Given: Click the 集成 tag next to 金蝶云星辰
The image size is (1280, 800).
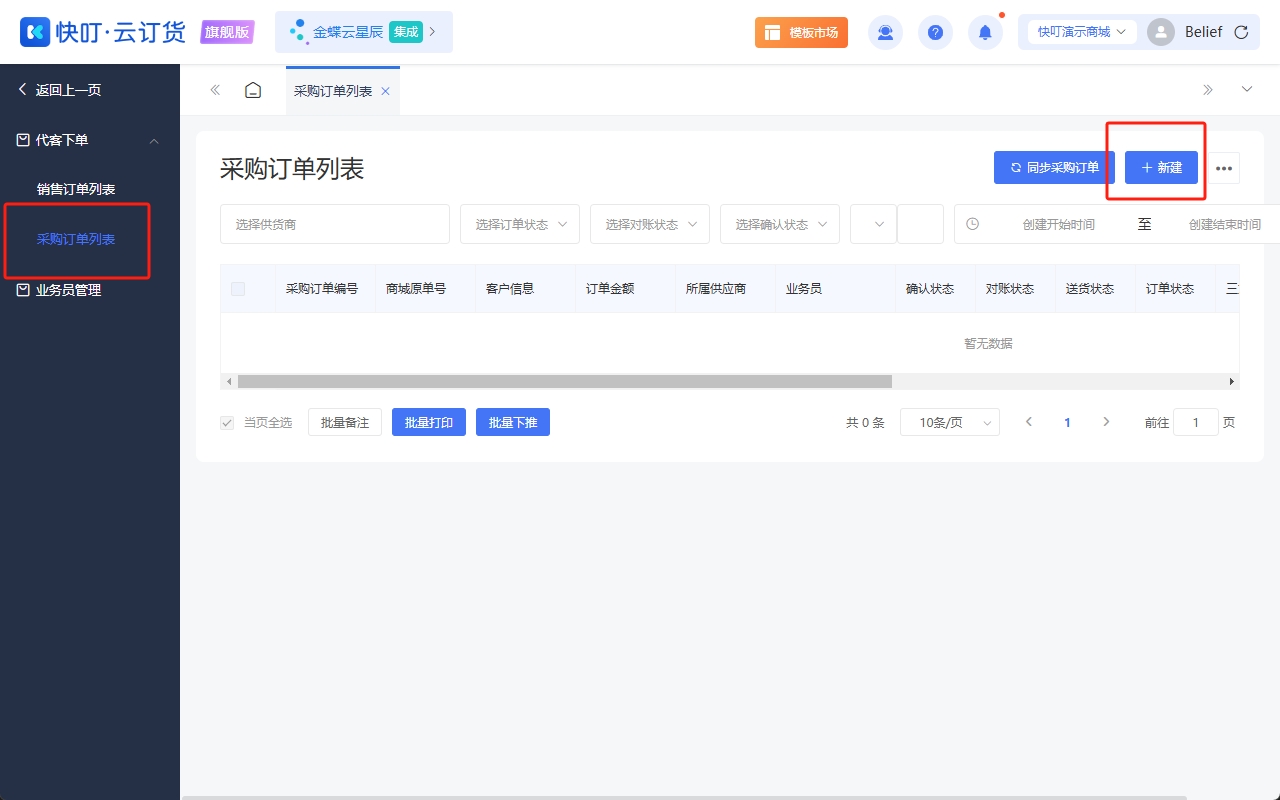Looking at the screenshot, I should (x=405, y=32).
